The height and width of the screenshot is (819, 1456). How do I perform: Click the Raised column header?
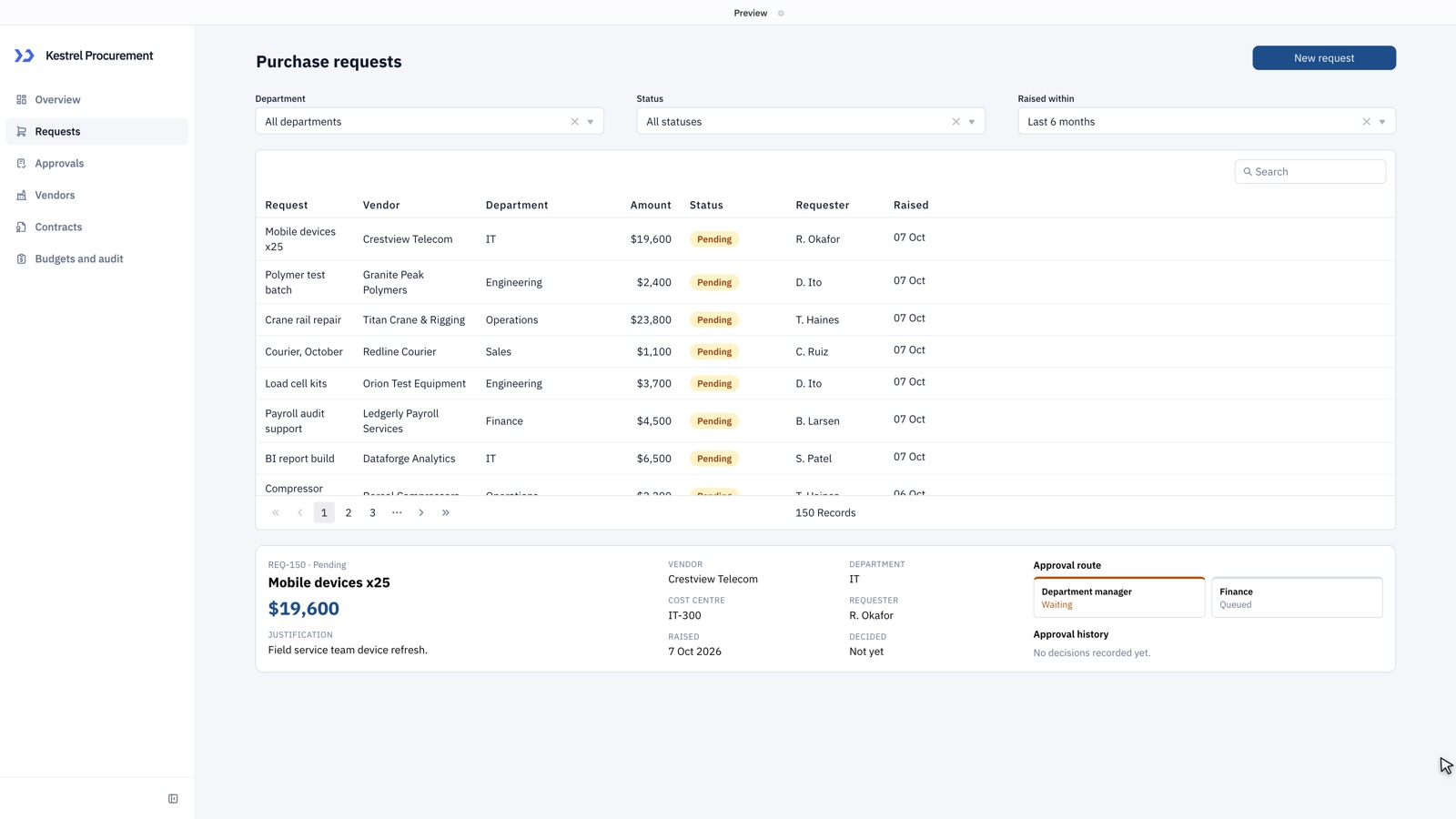click(x=911, y=205)
